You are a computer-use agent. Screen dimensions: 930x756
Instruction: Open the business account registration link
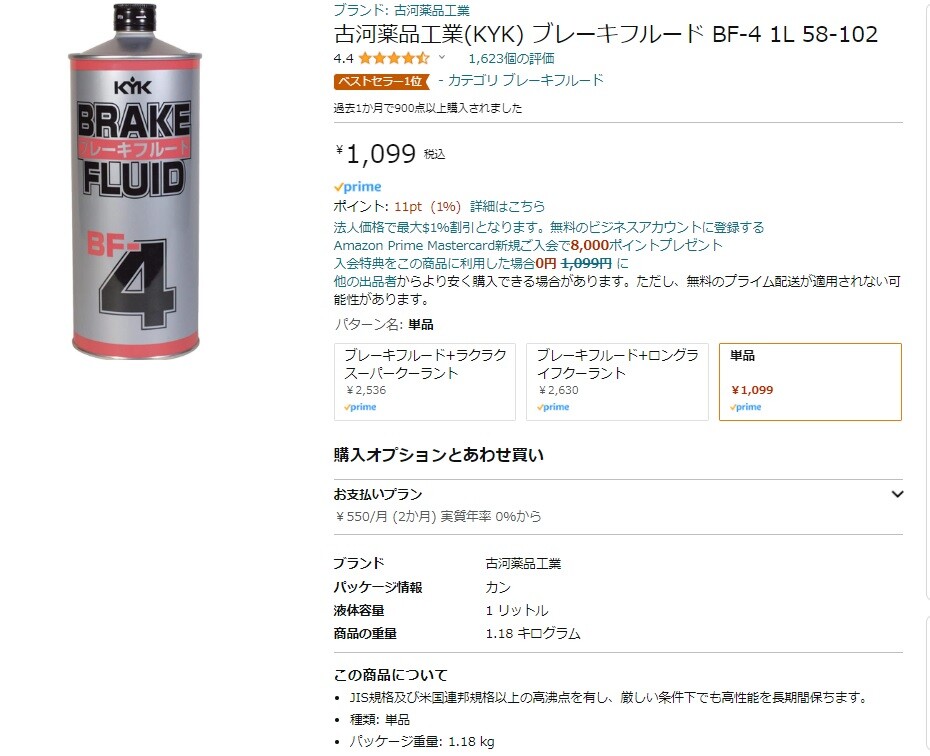click(x=549, y=227)
